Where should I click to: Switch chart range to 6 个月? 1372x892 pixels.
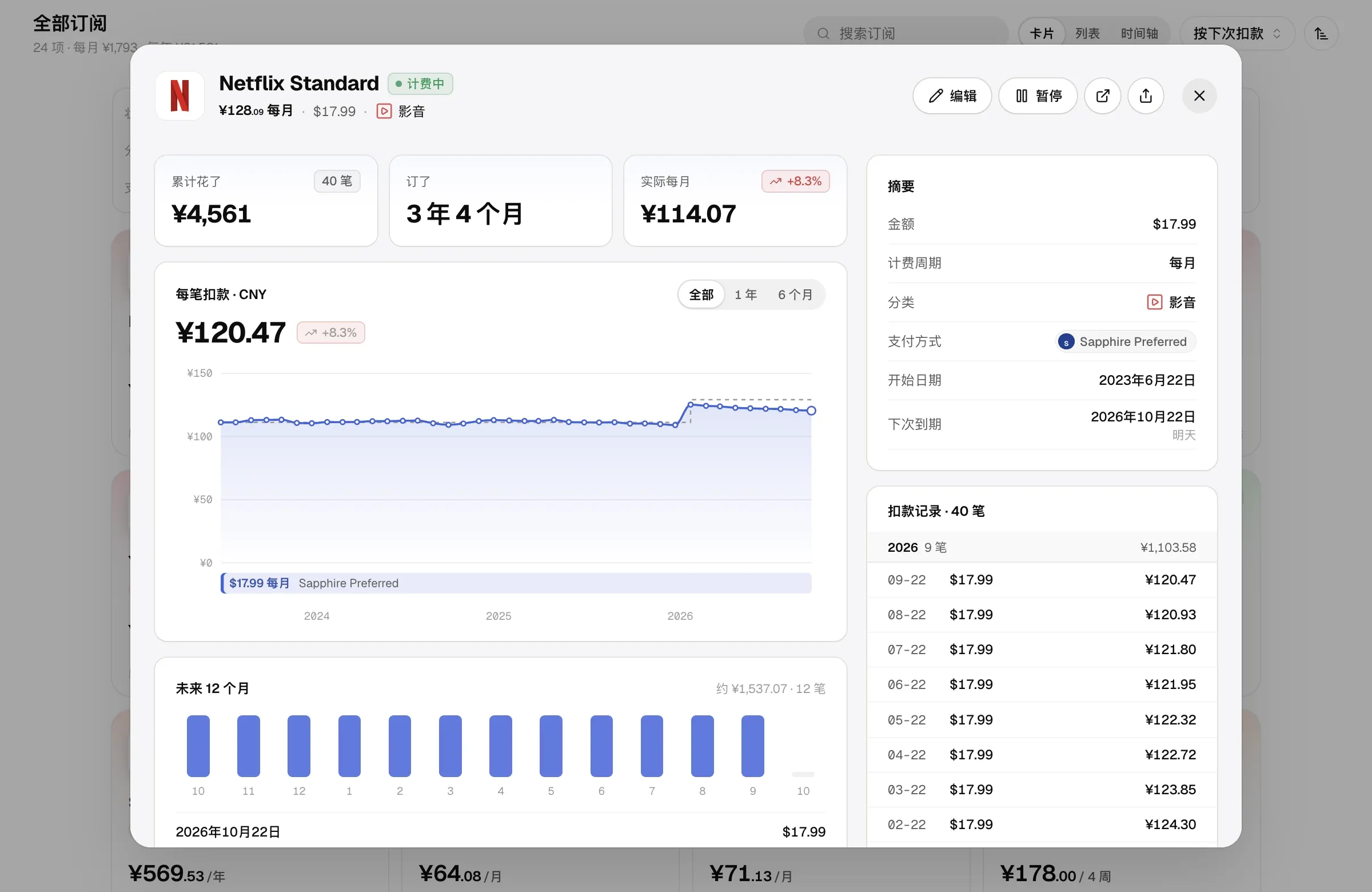click(795, 295)
